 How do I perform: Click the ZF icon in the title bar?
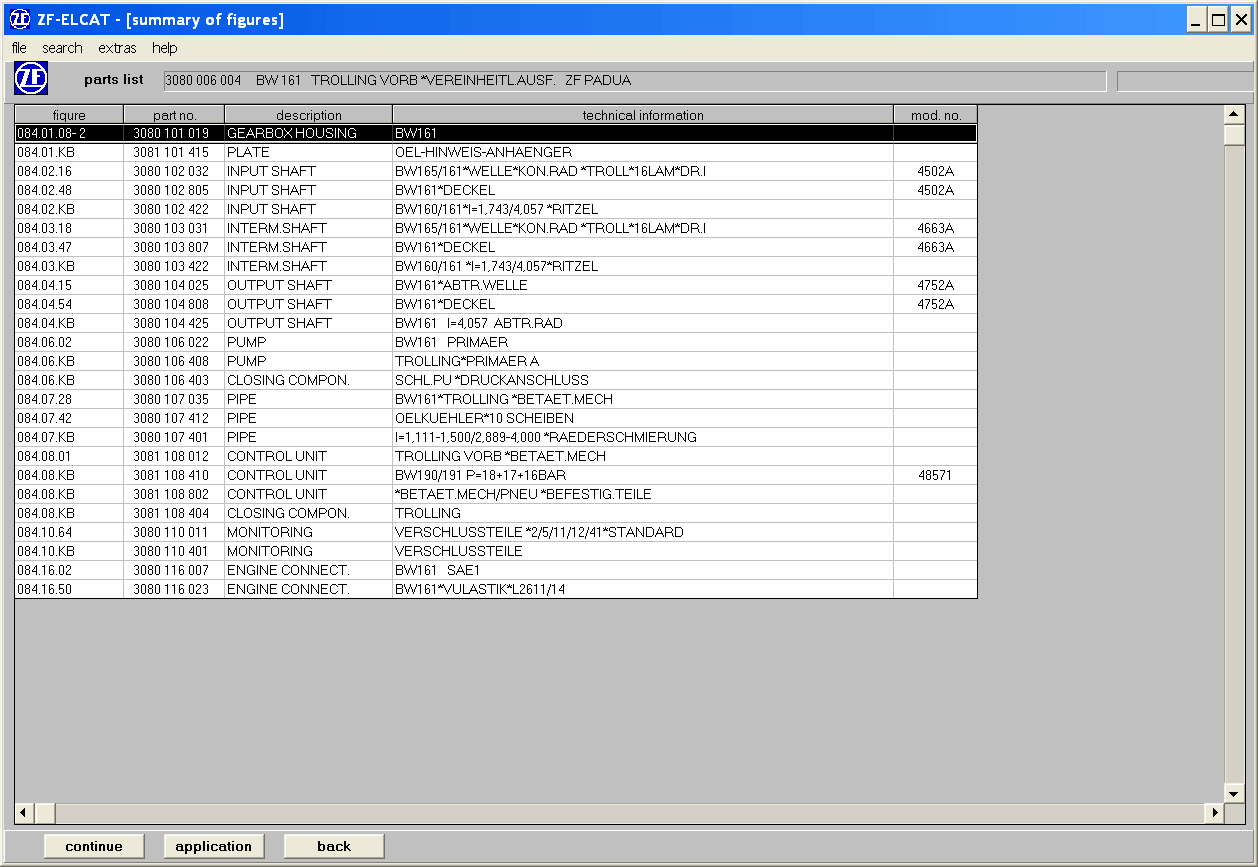pyautogui.click(x=19, y=19)
